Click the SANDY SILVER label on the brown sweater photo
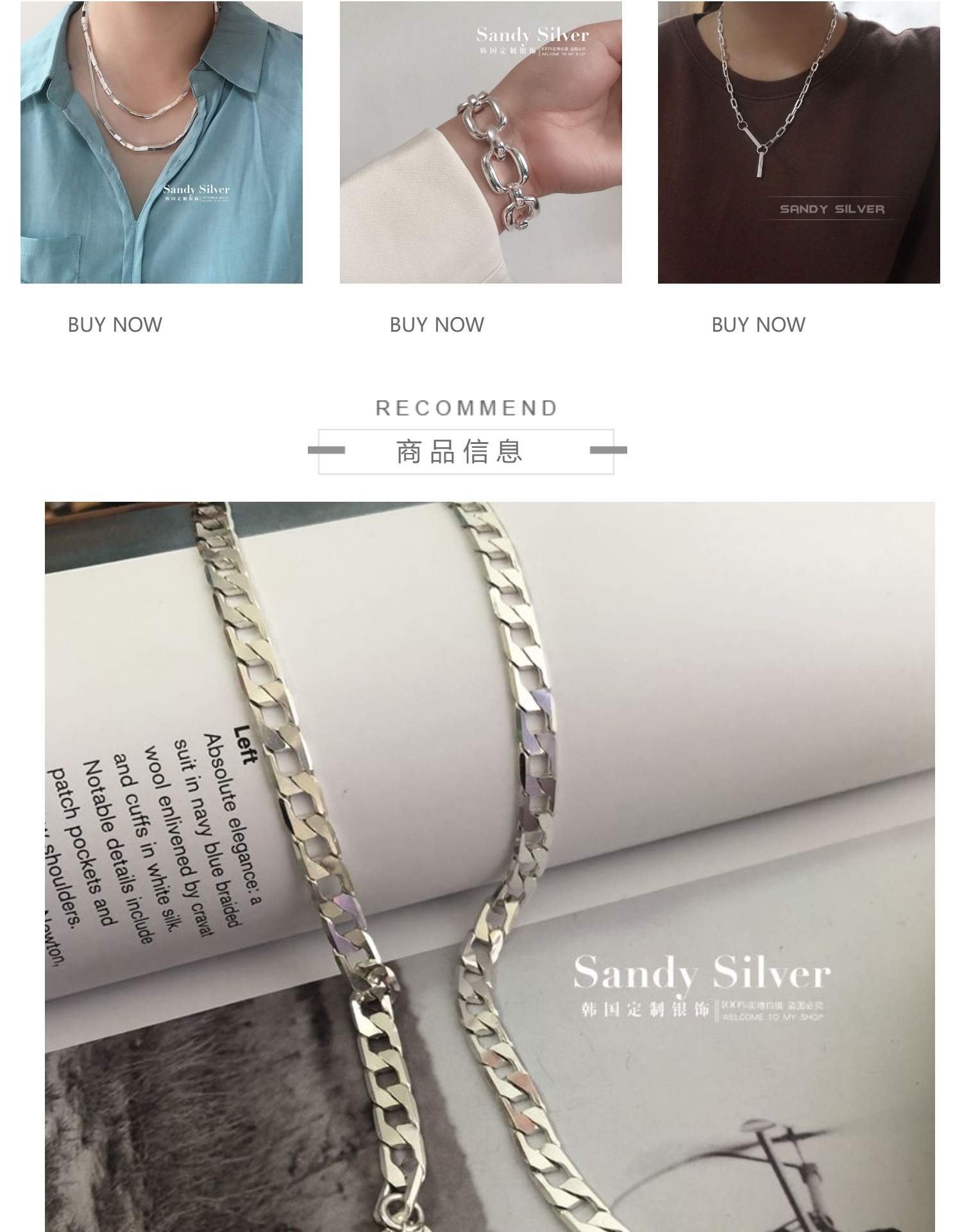Screen dimensions: 962x1232 tap(832, 209)
